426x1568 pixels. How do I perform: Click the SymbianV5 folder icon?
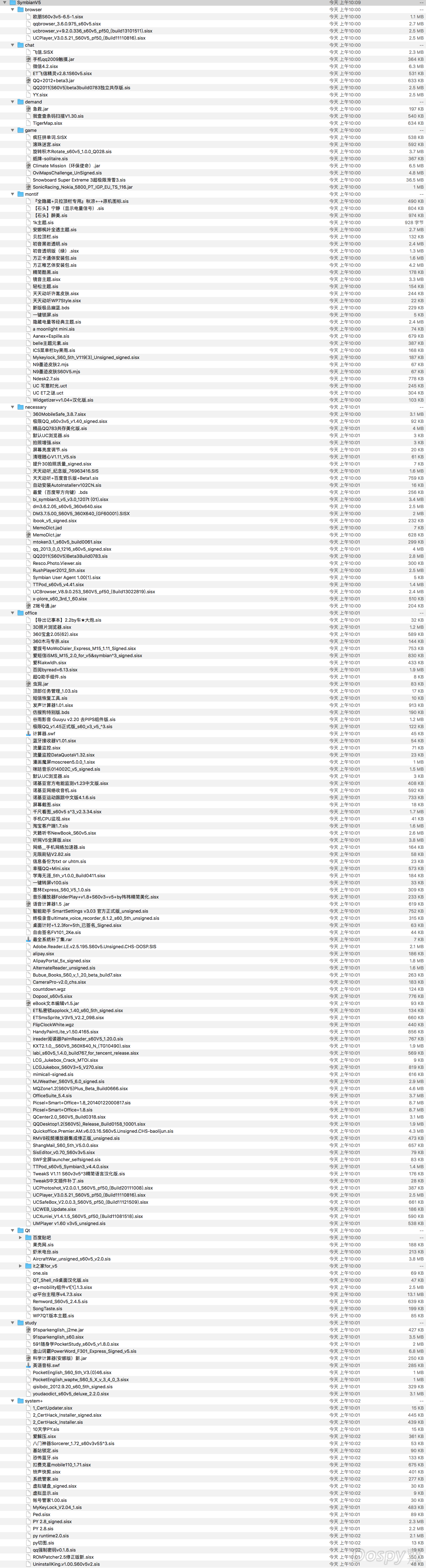pyautogui.click(x=13, y=3)
